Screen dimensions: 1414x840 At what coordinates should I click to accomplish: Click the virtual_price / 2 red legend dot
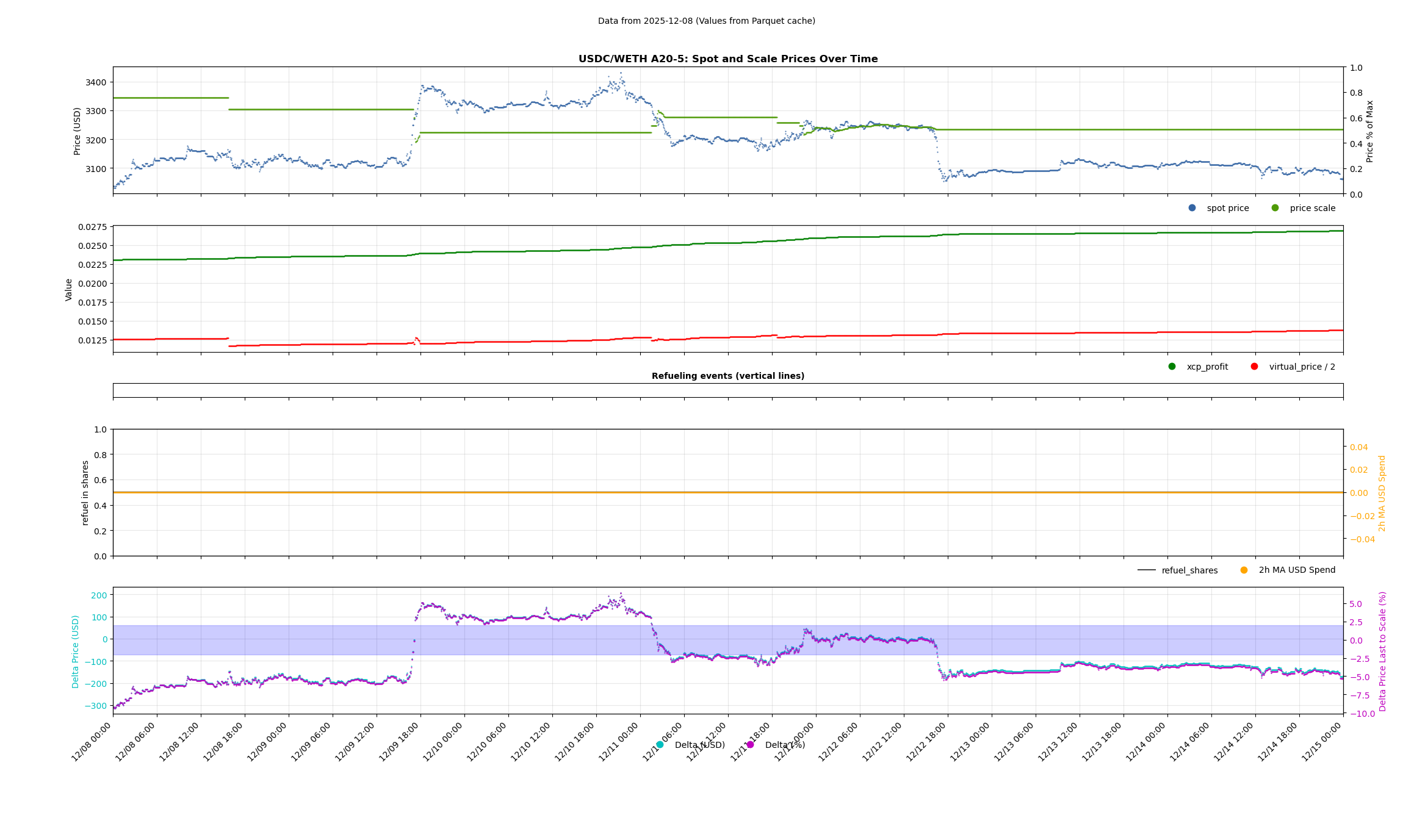[1254, 367]
